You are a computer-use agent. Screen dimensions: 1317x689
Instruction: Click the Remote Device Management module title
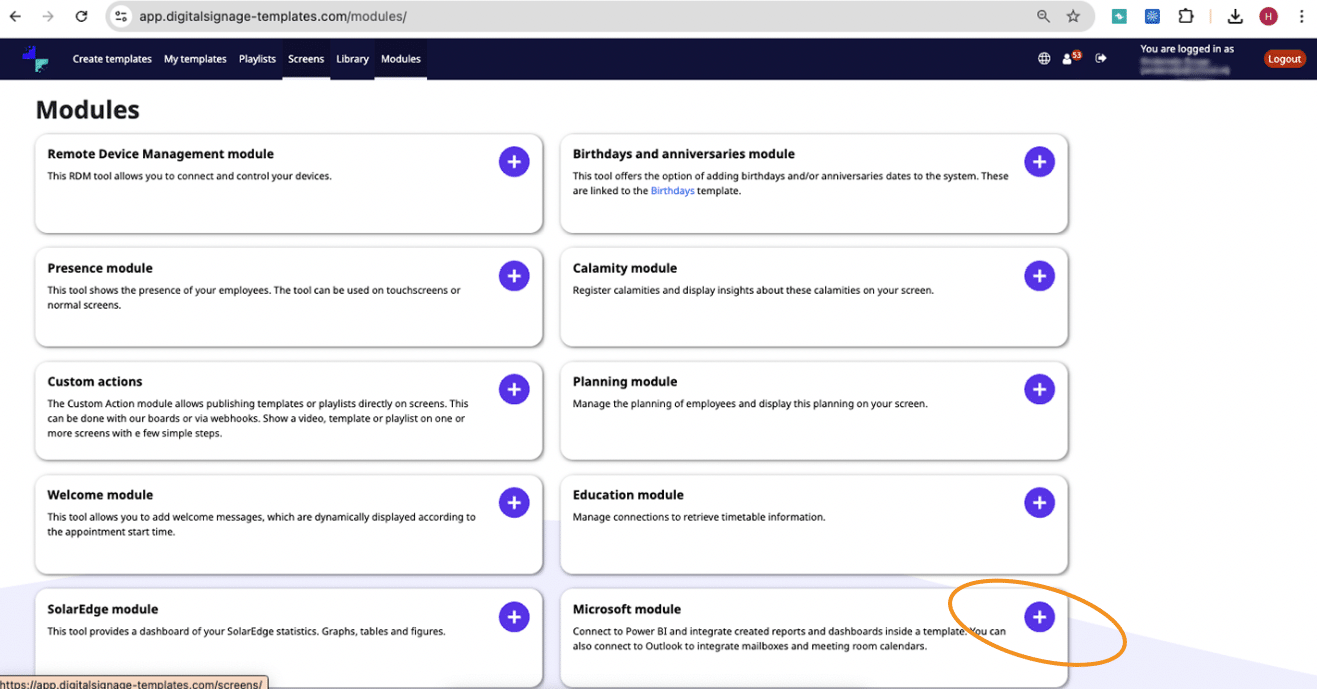[x=160, y=154]
